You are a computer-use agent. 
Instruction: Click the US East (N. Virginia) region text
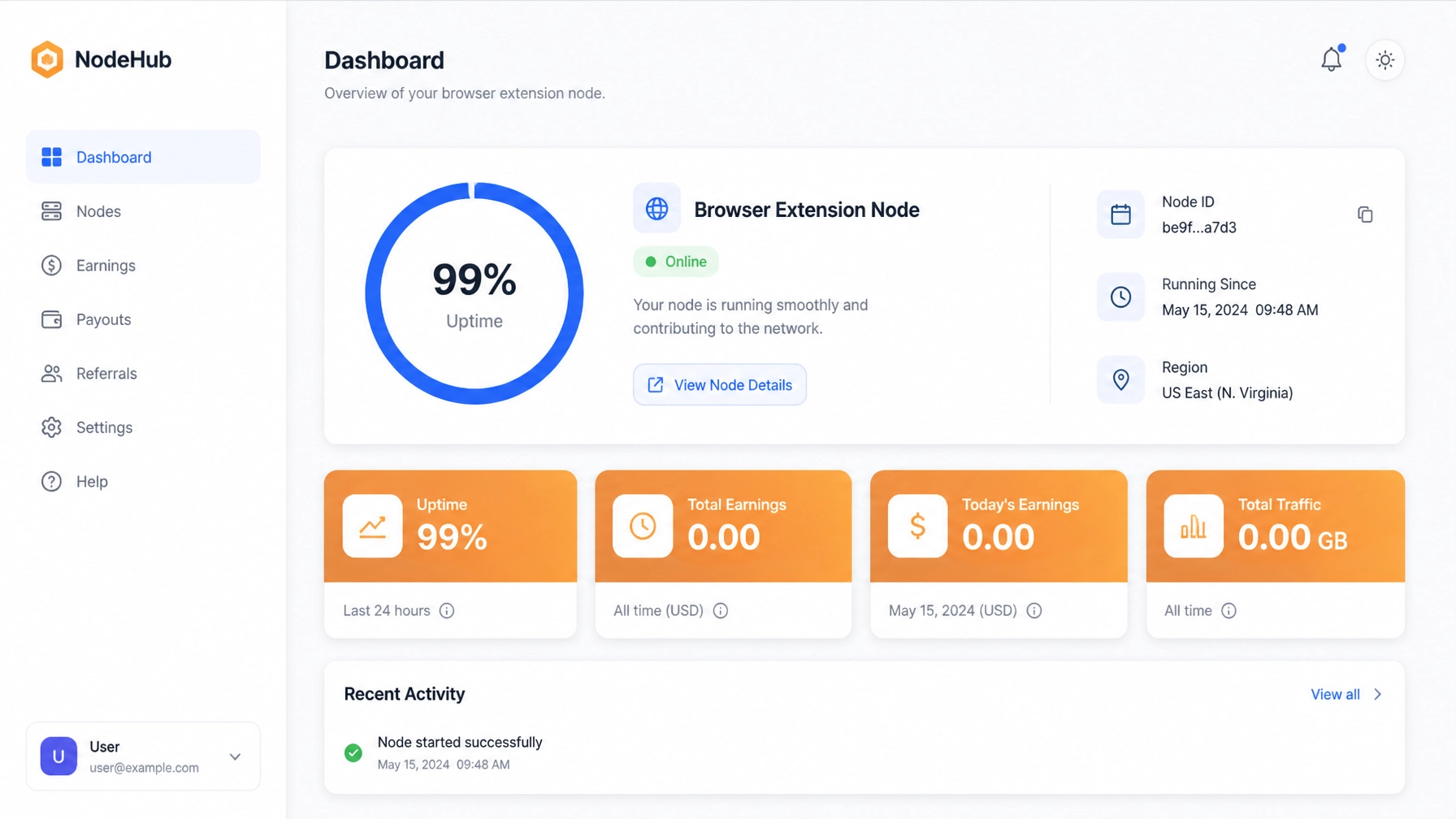(1227, 393)
